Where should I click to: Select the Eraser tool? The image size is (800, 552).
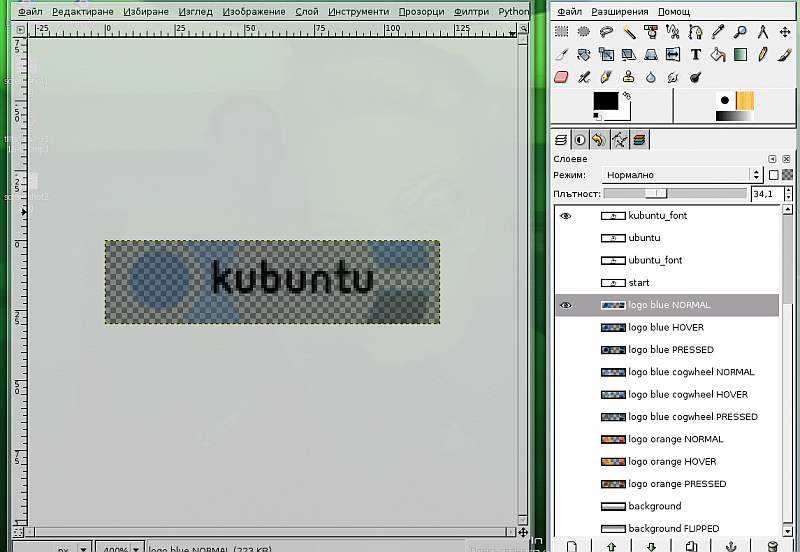[561, 77]
